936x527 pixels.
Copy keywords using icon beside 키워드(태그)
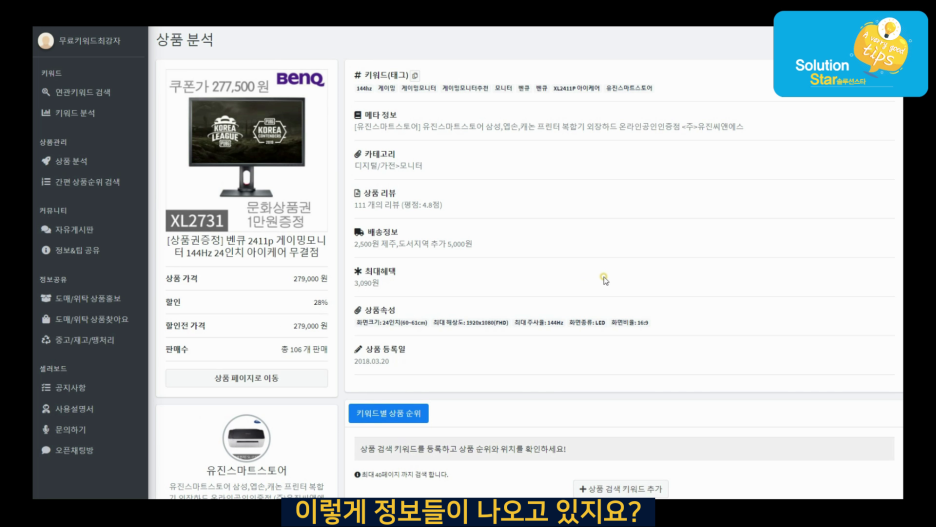(415, 75)
